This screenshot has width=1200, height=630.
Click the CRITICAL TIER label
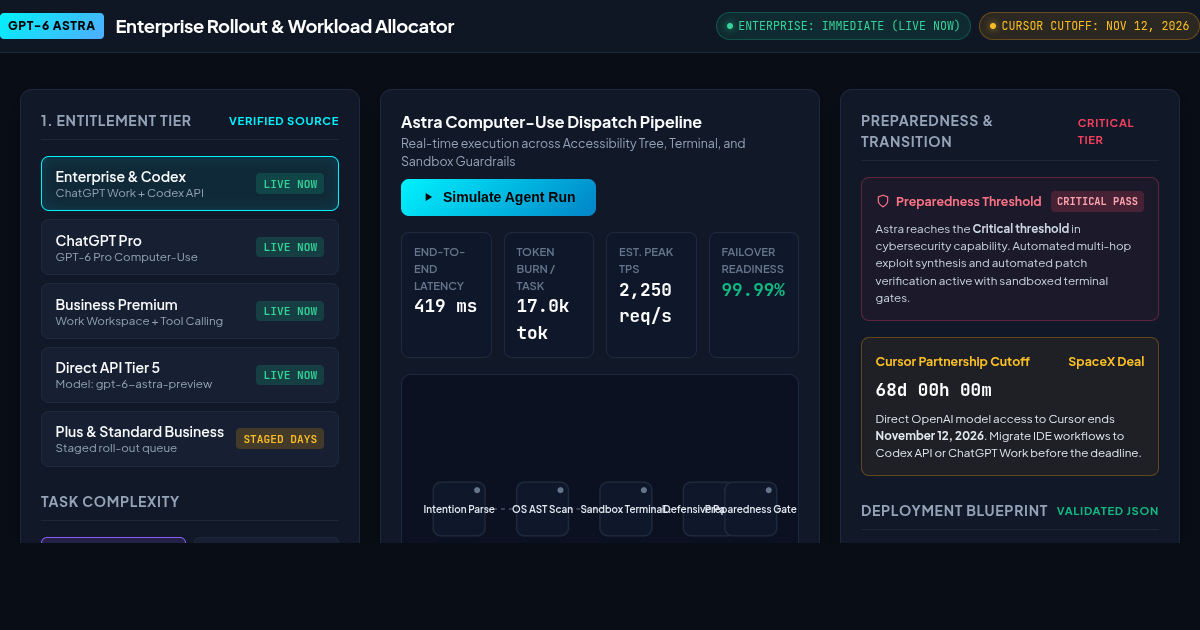(x=1106, y=131)
